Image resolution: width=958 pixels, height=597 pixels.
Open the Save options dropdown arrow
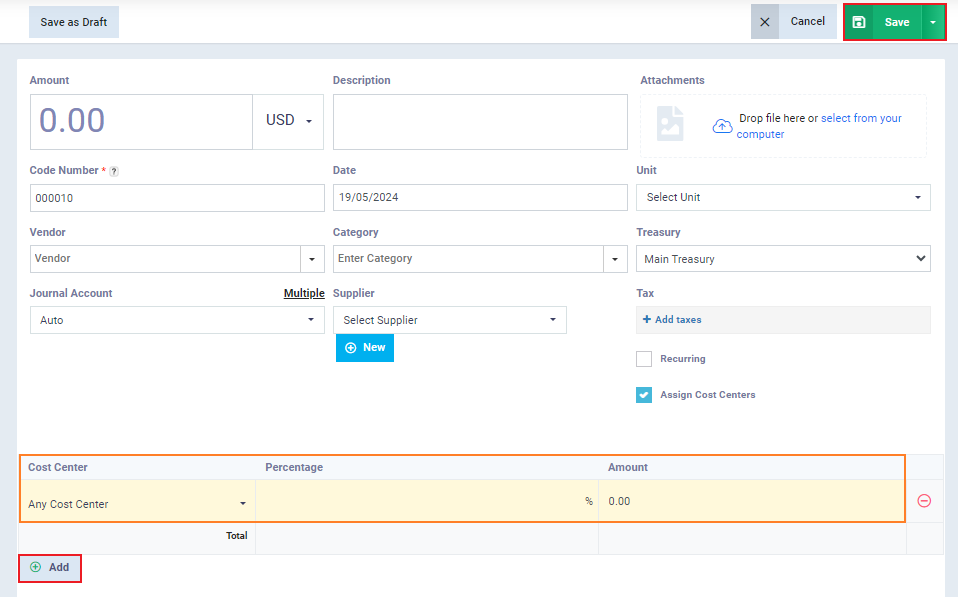(933, 22)
